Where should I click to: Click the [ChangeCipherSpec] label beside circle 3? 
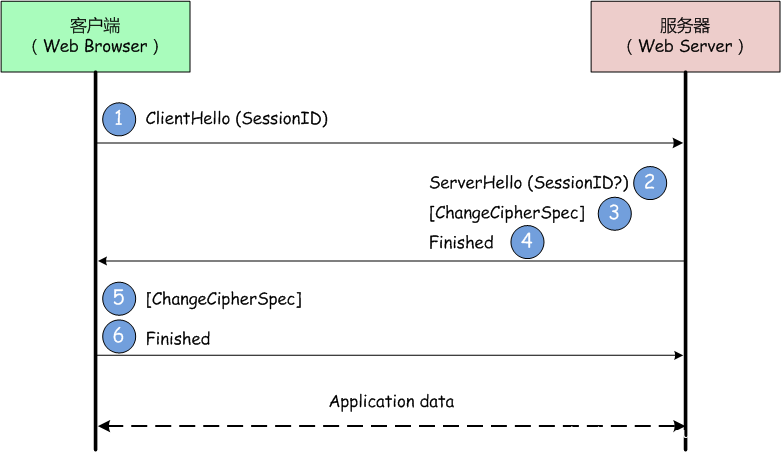click(x=507, y=213)
